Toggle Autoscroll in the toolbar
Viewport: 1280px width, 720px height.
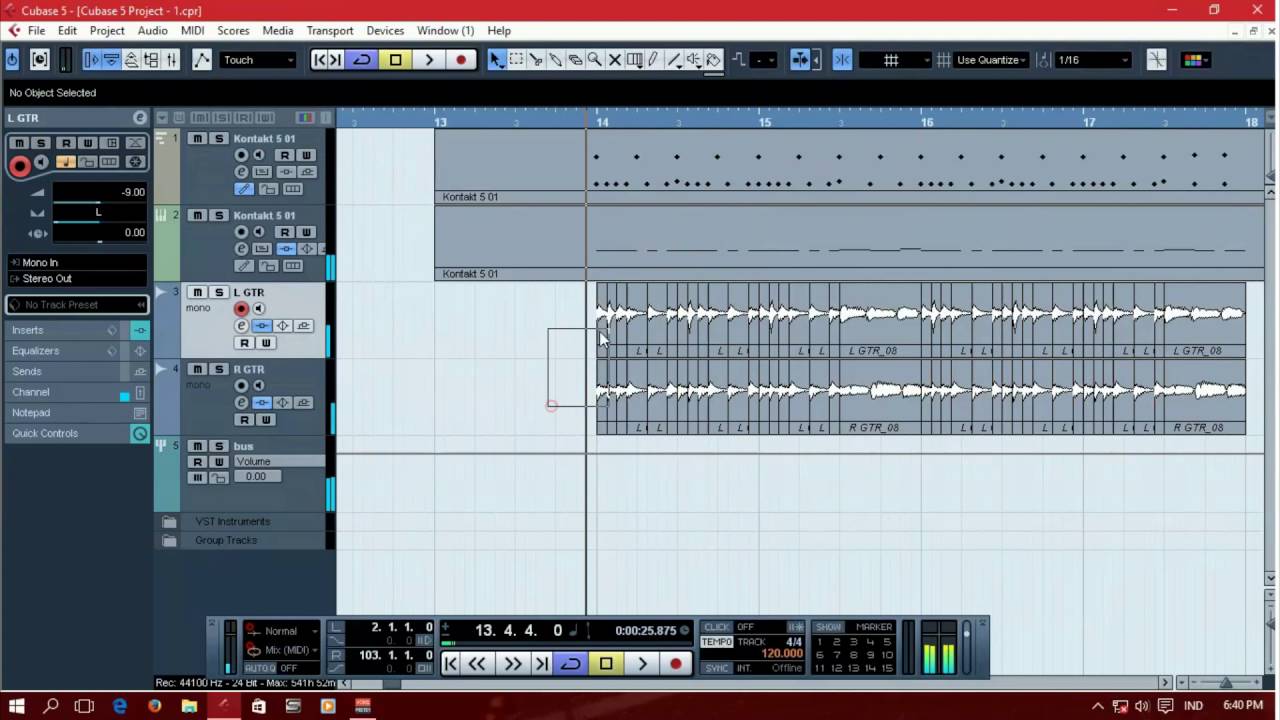pyautogui.click(x=800, y=60)
